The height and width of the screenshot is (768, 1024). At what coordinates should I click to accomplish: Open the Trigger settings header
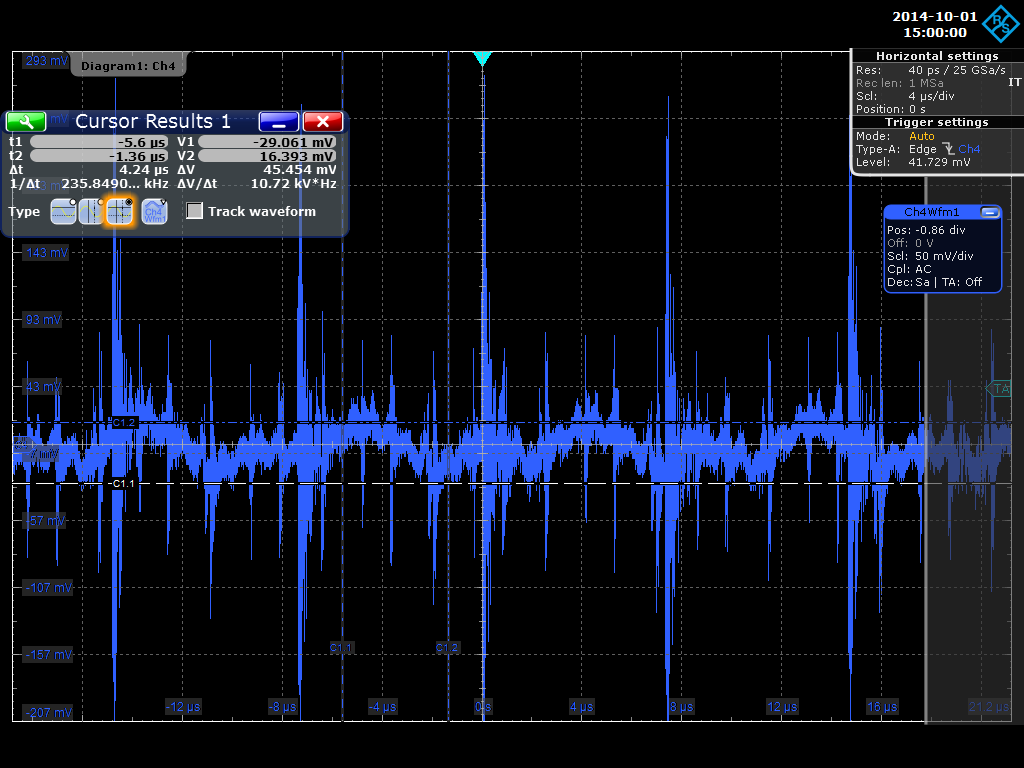(x=937, y=122)
